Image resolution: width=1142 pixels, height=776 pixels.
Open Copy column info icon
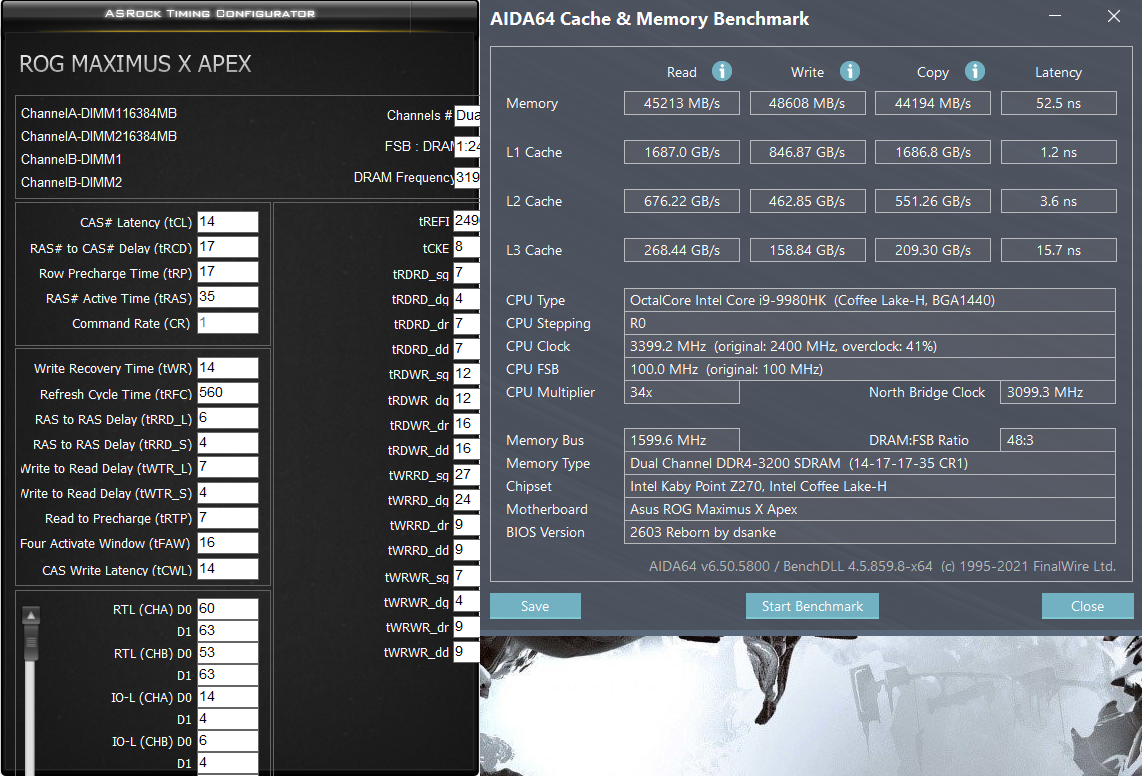pos(974,71)
